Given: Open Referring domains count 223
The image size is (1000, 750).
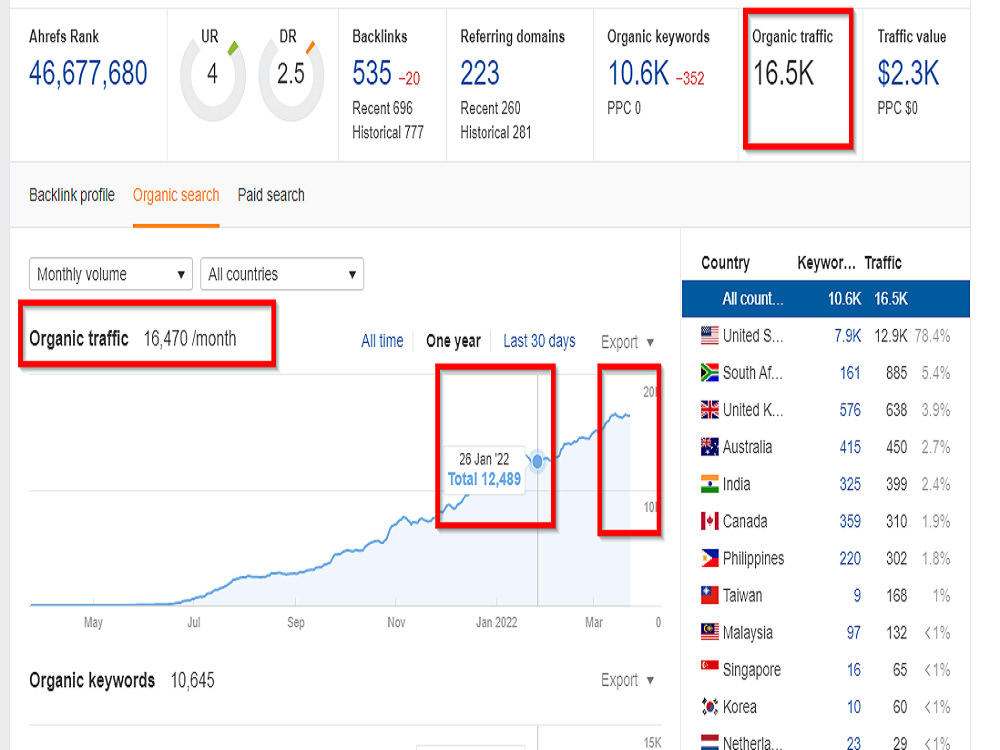Looking at the screenshot, I should coord(480,73).
